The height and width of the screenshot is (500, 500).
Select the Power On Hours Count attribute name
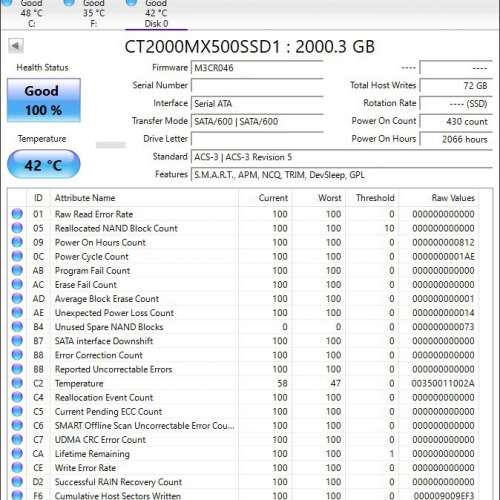click(x=100, y=242)
